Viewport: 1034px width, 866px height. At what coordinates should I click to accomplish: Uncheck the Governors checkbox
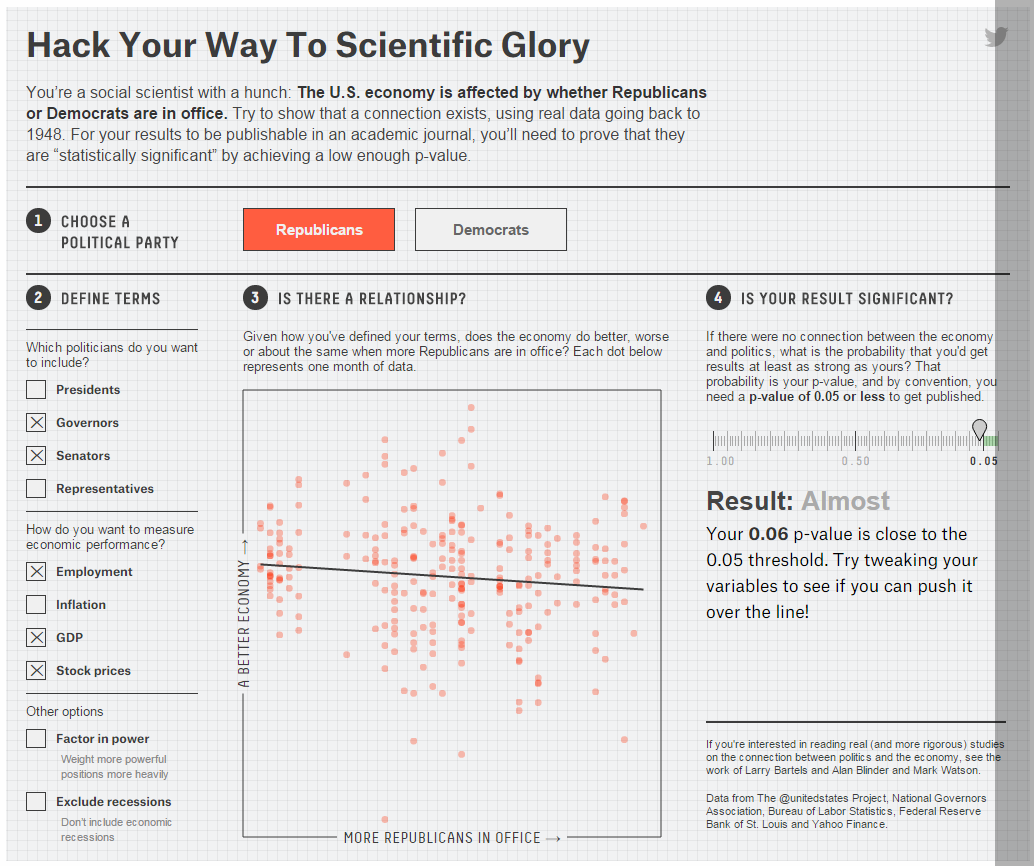pos(36,423)
